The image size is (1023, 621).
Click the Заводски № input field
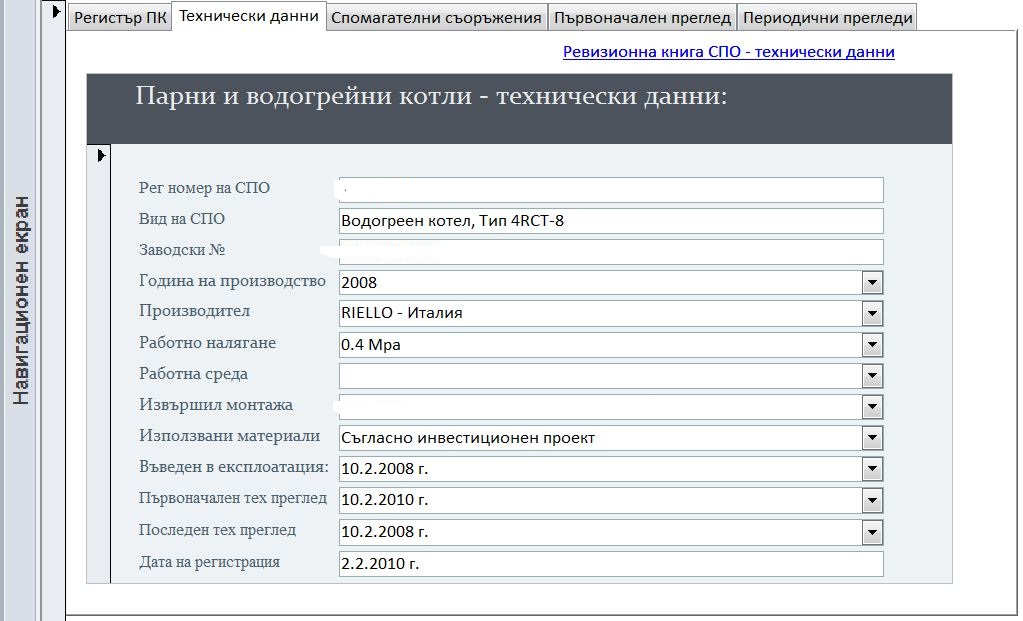click(611, 252)
